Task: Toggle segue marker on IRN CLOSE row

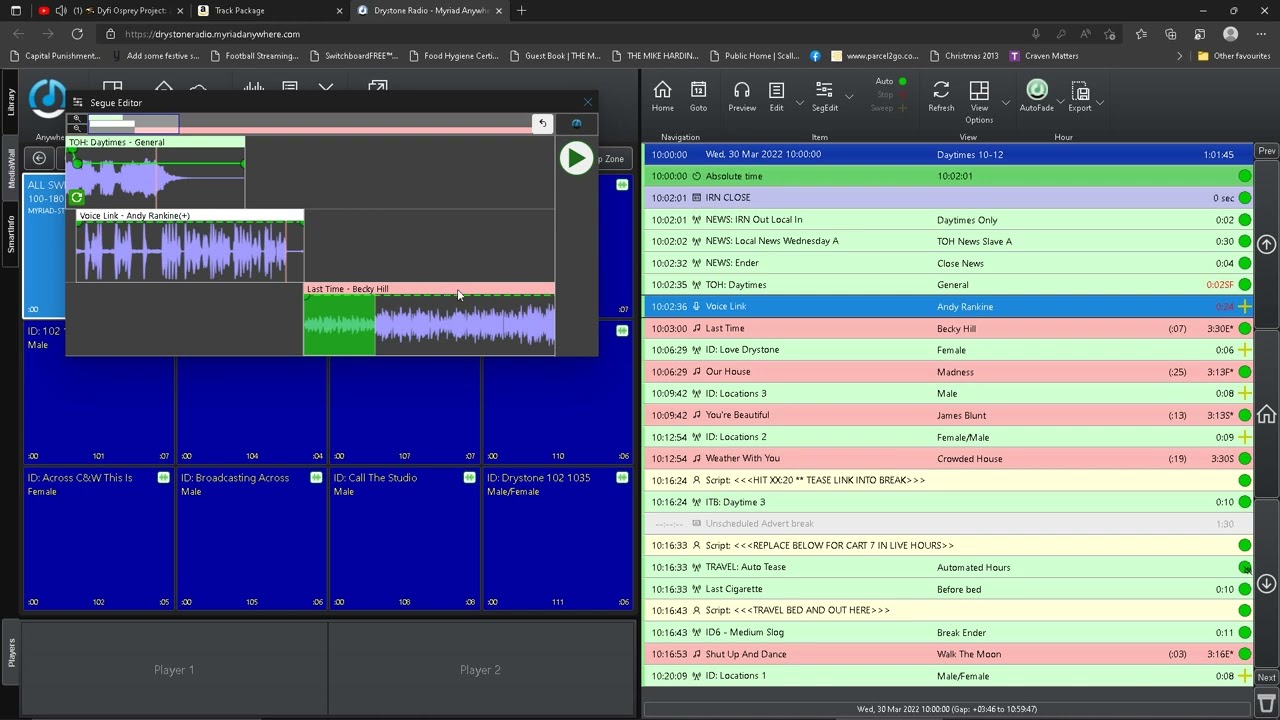Action: tap(1244, 198)
